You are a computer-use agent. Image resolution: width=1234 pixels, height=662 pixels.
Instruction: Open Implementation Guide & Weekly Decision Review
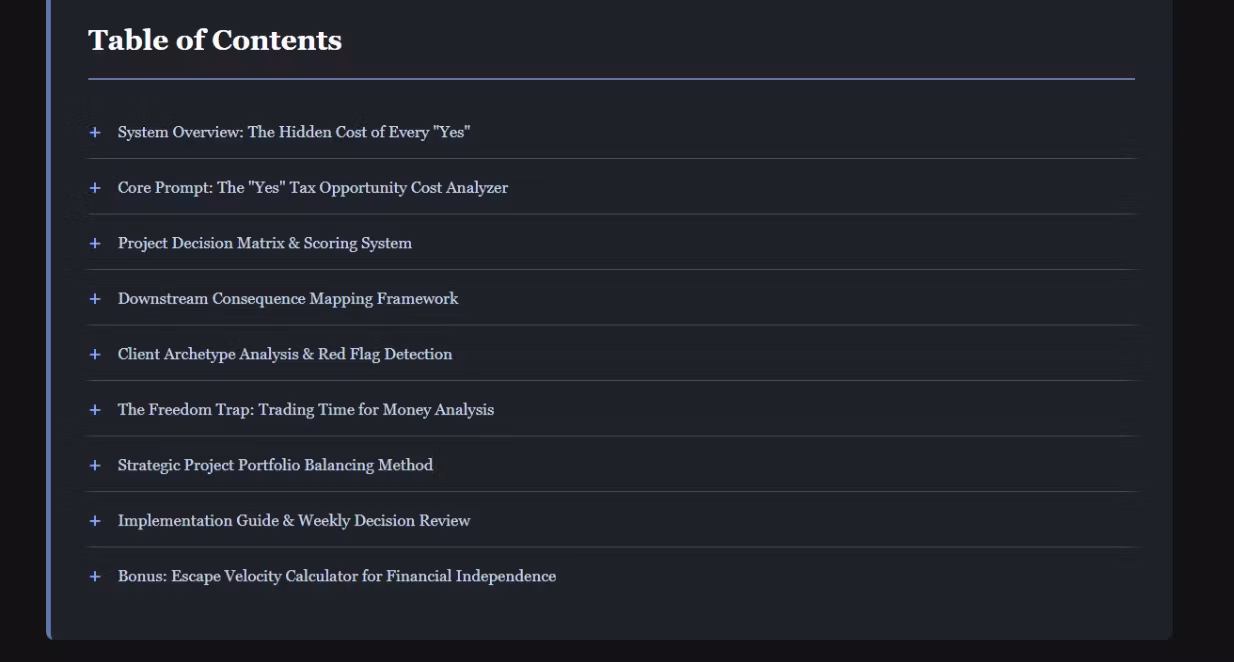click(294, 521)
